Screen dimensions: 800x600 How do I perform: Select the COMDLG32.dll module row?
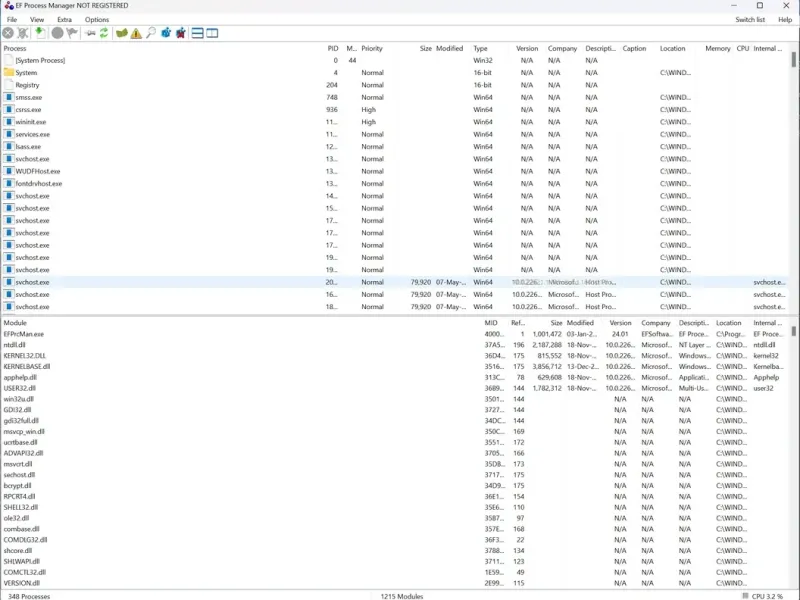(395, 540)
